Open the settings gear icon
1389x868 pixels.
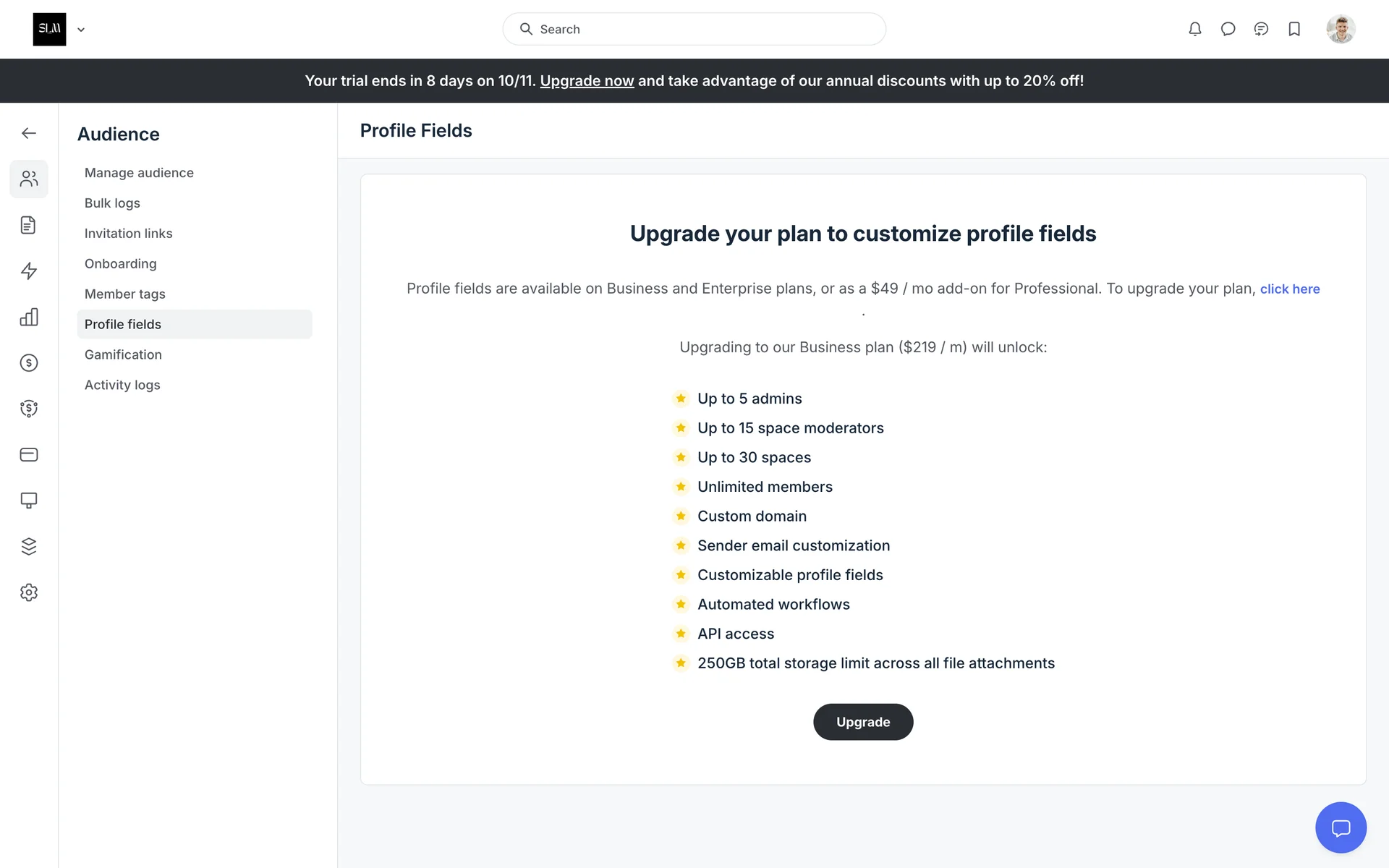click(x=29, y=592)
